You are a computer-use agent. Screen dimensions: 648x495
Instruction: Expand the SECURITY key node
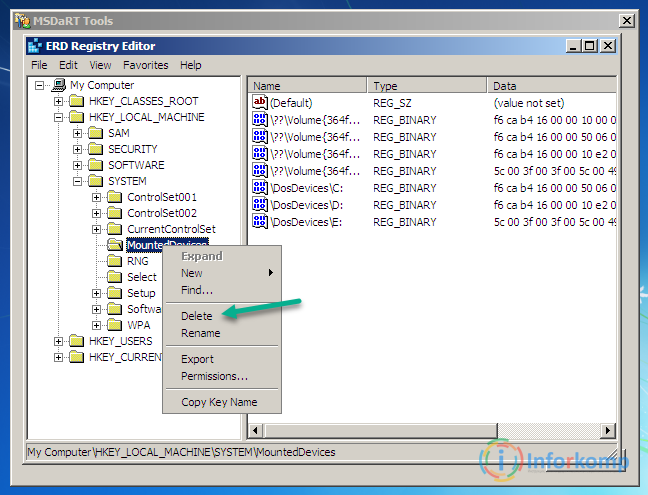pyautogui.click(x=77, y=149)
